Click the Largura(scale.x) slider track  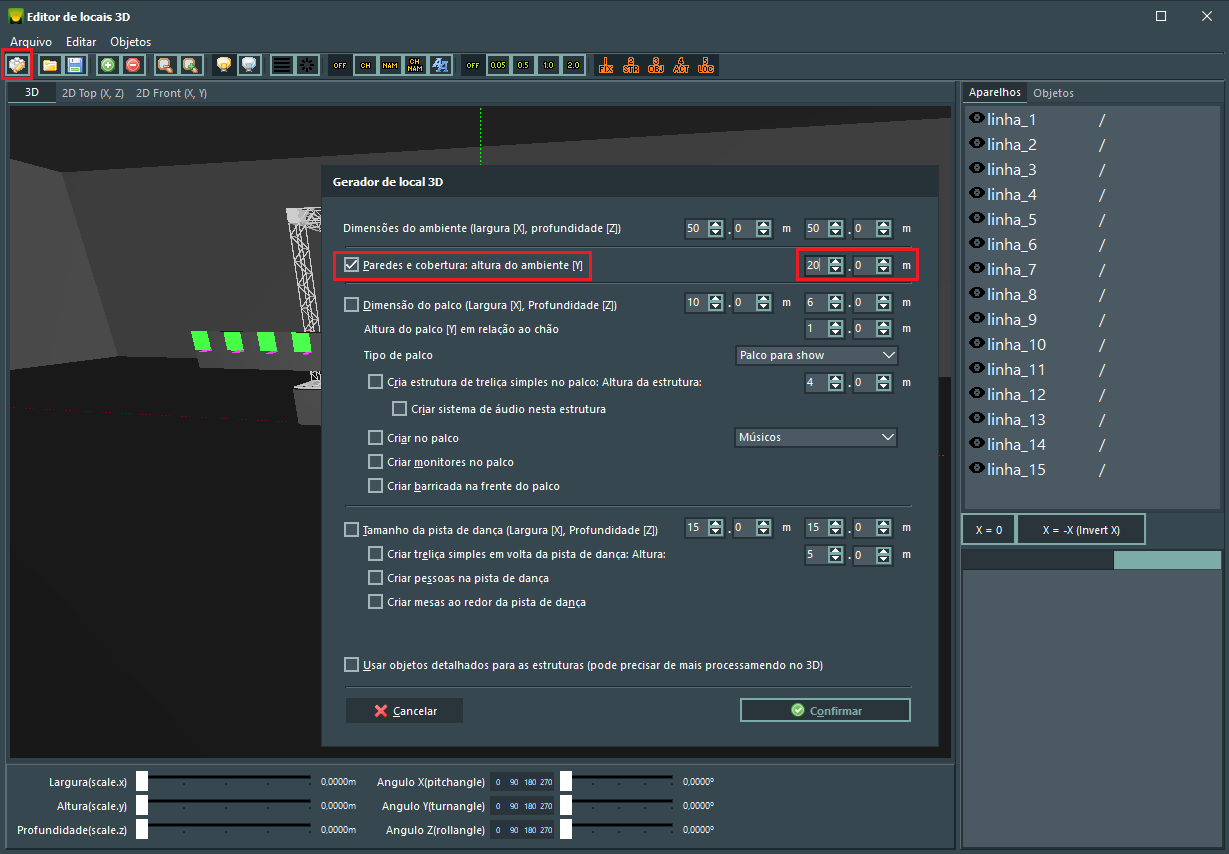pos(230,781)
